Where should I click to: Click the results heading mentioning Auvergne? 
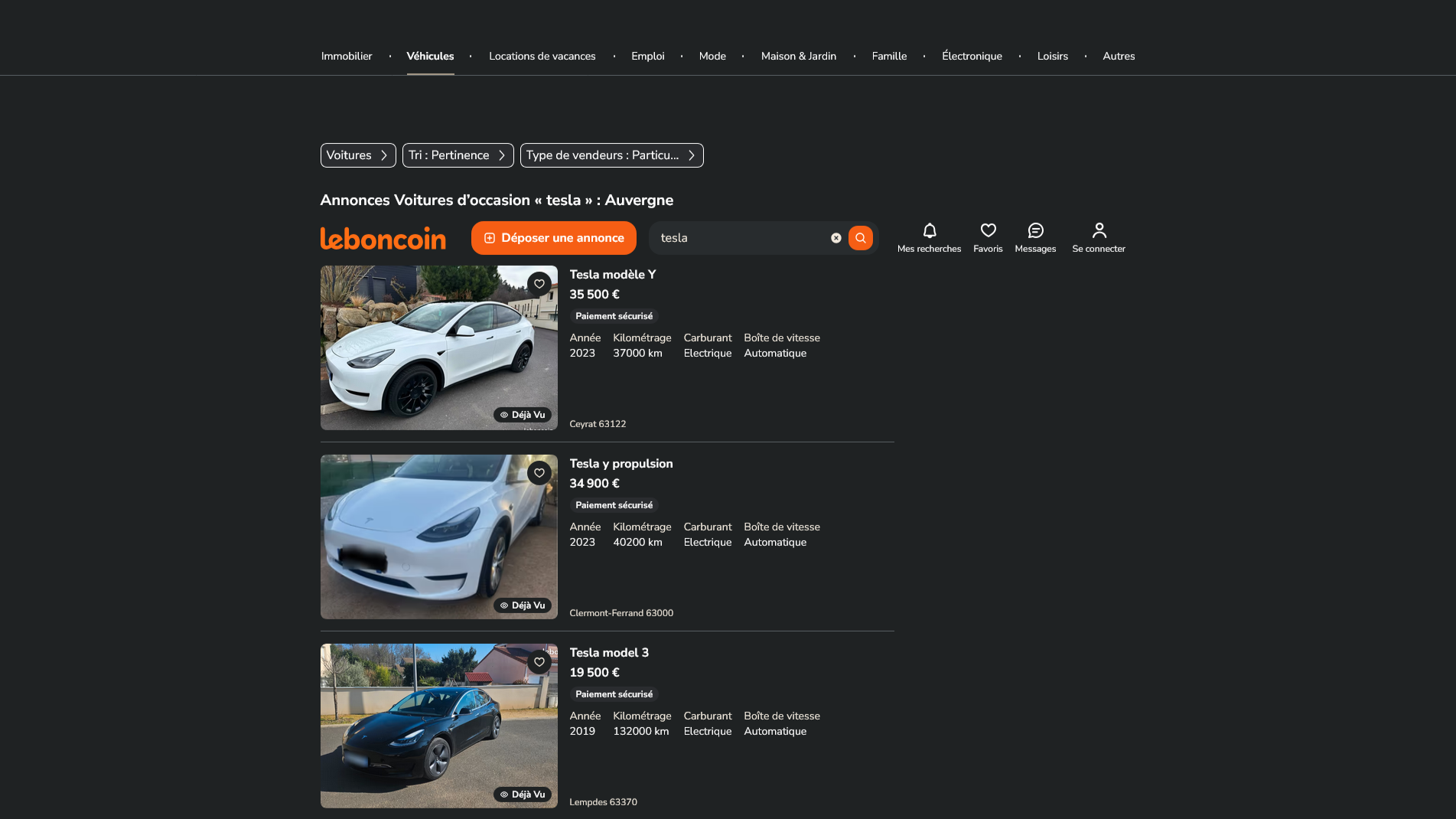(497, 201)
